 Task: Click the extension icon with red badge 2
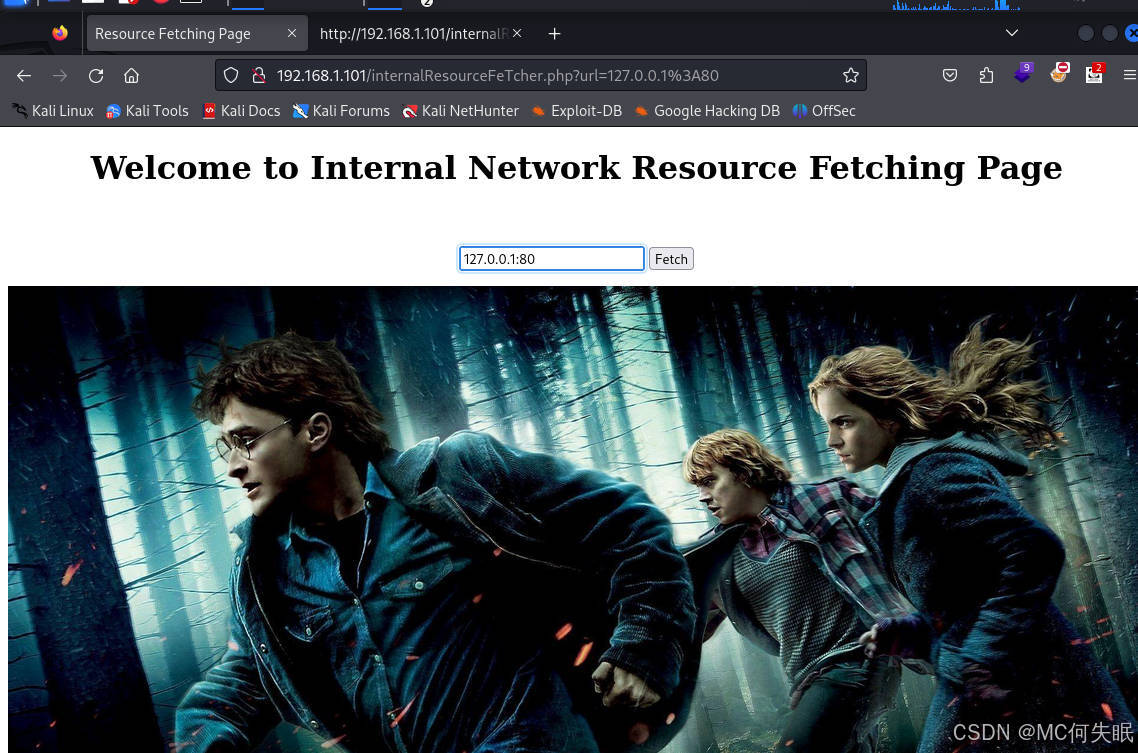pyautogui.click(x=1094, y=73)
